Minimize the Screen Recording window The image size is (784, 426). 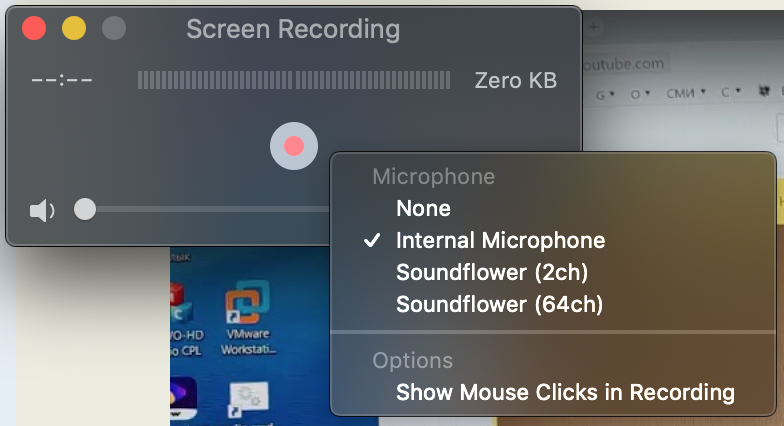[74, 28]
